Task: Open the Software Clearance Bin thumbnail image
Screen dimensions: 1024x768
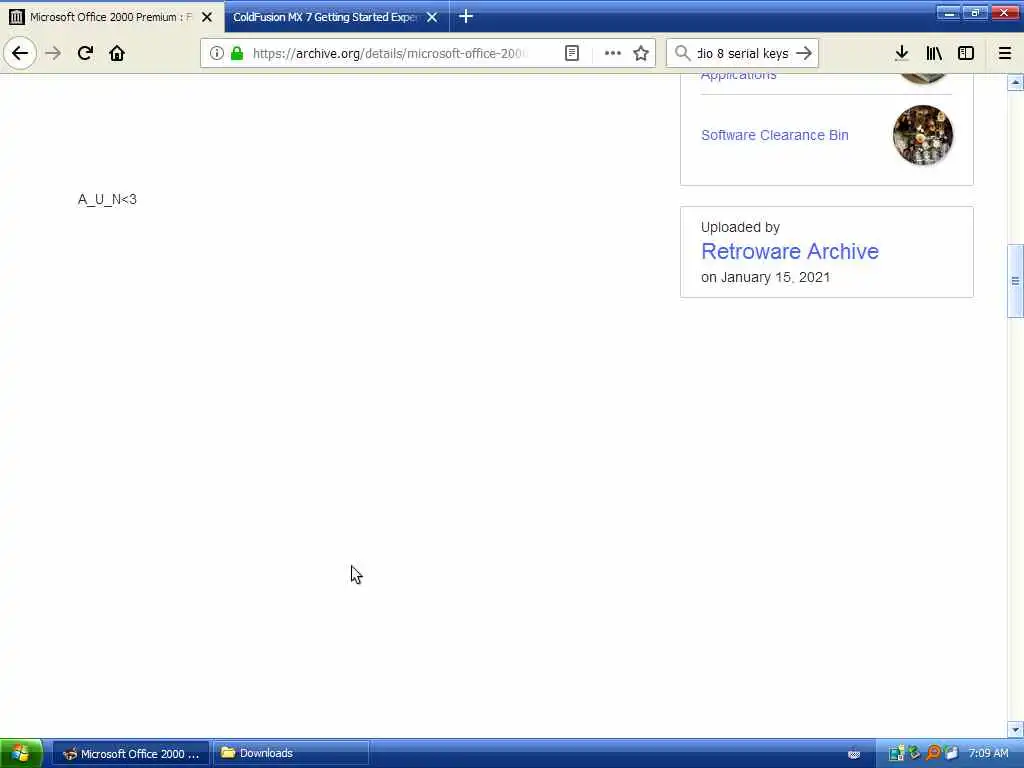Action: pyautogui.click(x=923, y=135)
